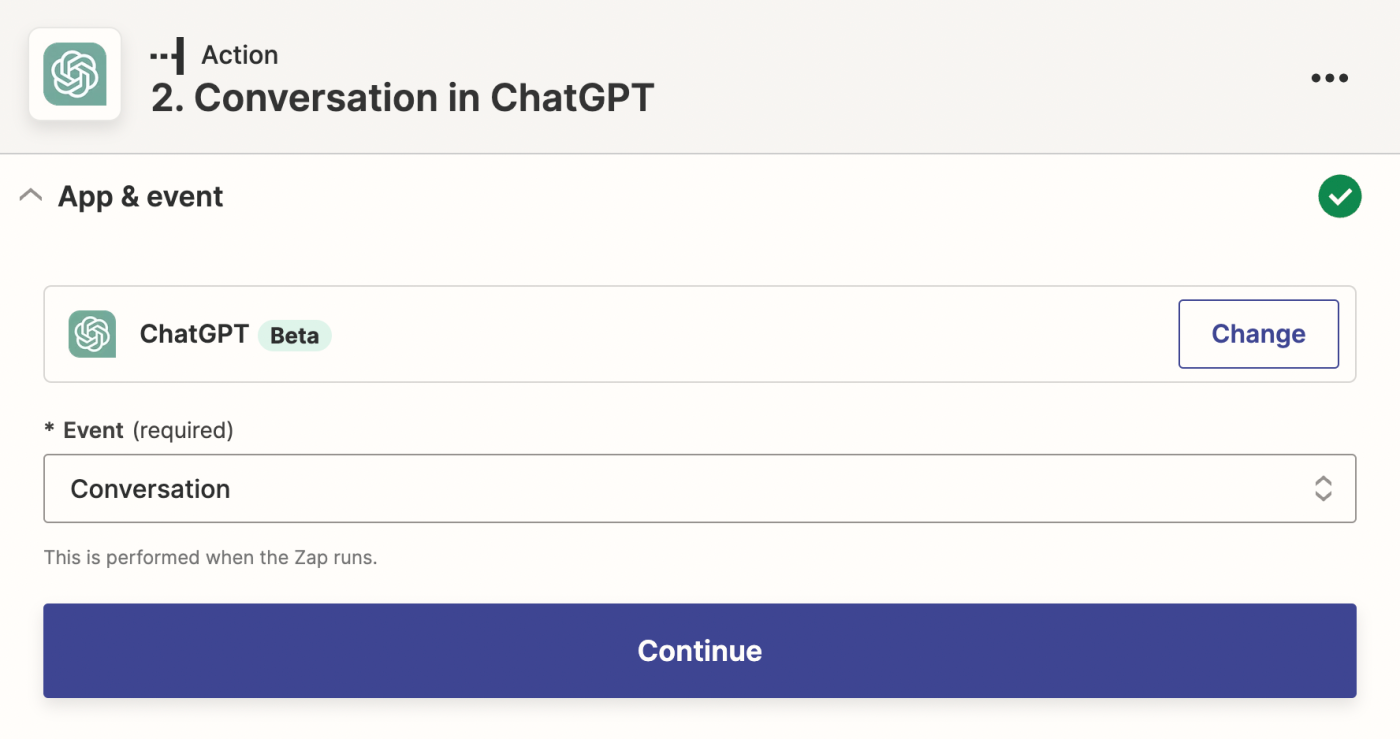Viewport: 1400px width, 739px height.
Task: Click the step title "2. Conversation in ChatGPT"
Action: [402, 98]
